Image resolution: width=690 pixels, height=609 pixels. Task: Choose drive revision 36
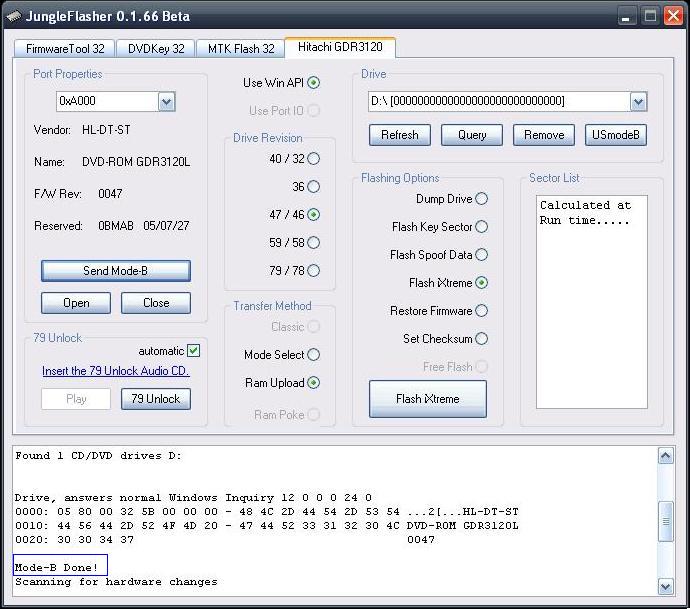coord(314,187)
